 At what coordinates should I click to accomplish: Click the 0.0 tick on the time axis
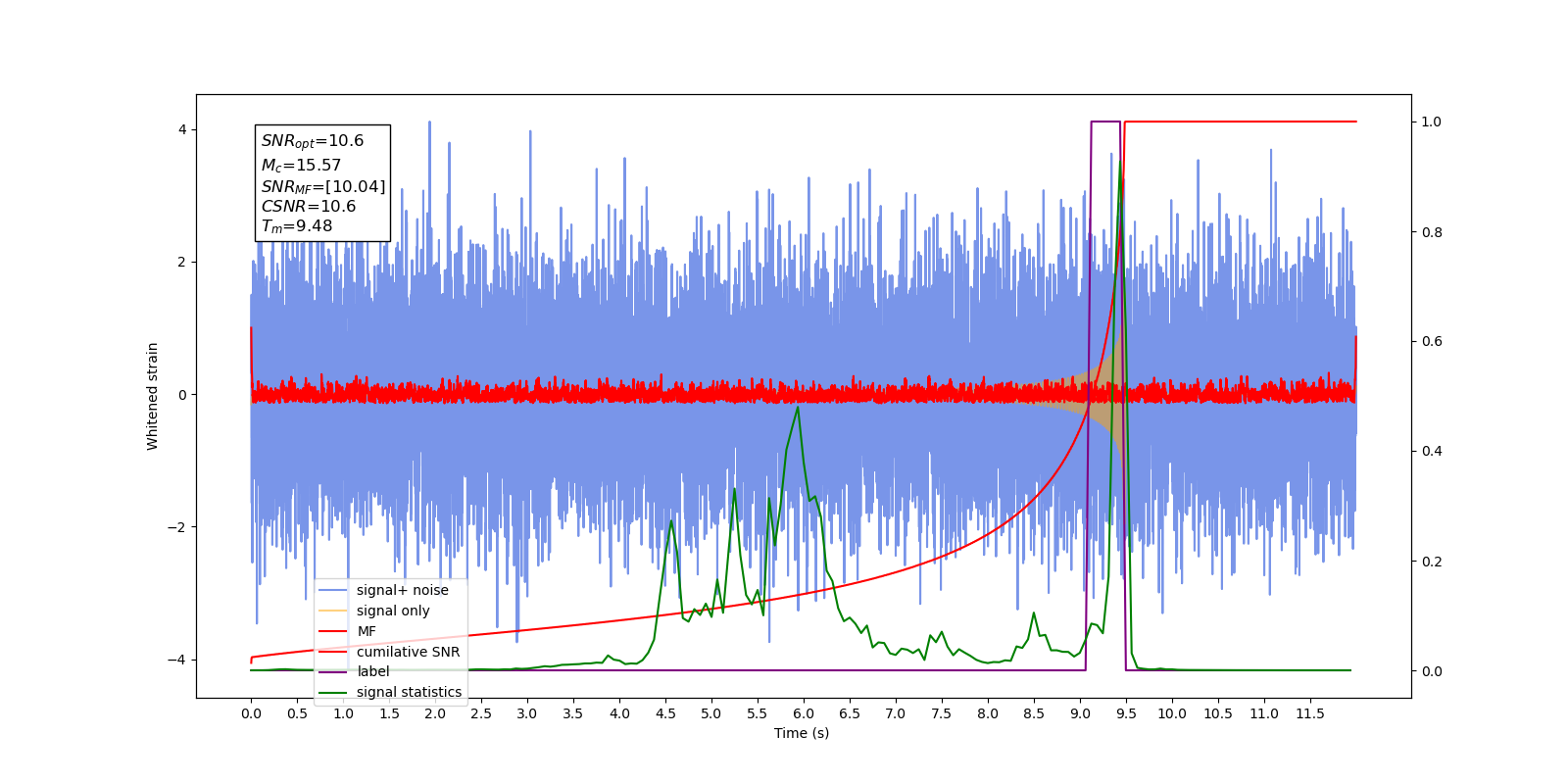pos(251,713)
